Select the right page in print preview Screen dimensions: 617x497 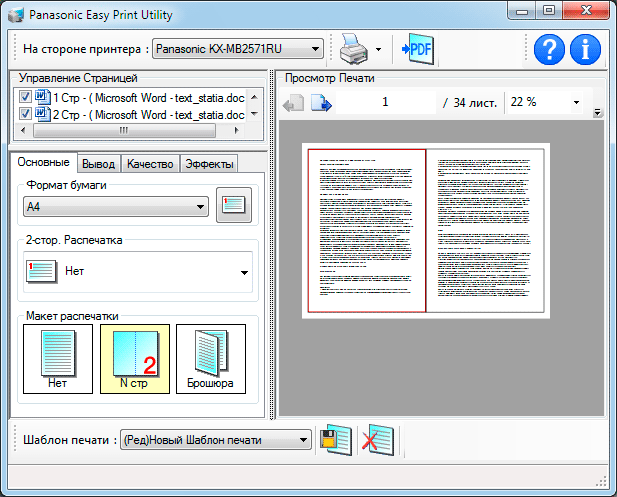pyautogui.click(x=485, y=231)
